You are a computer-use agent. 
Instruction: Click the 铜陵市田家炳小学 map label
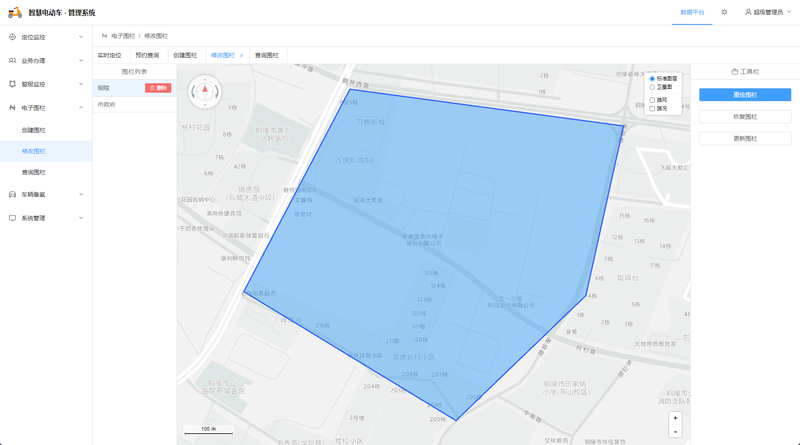565,387
